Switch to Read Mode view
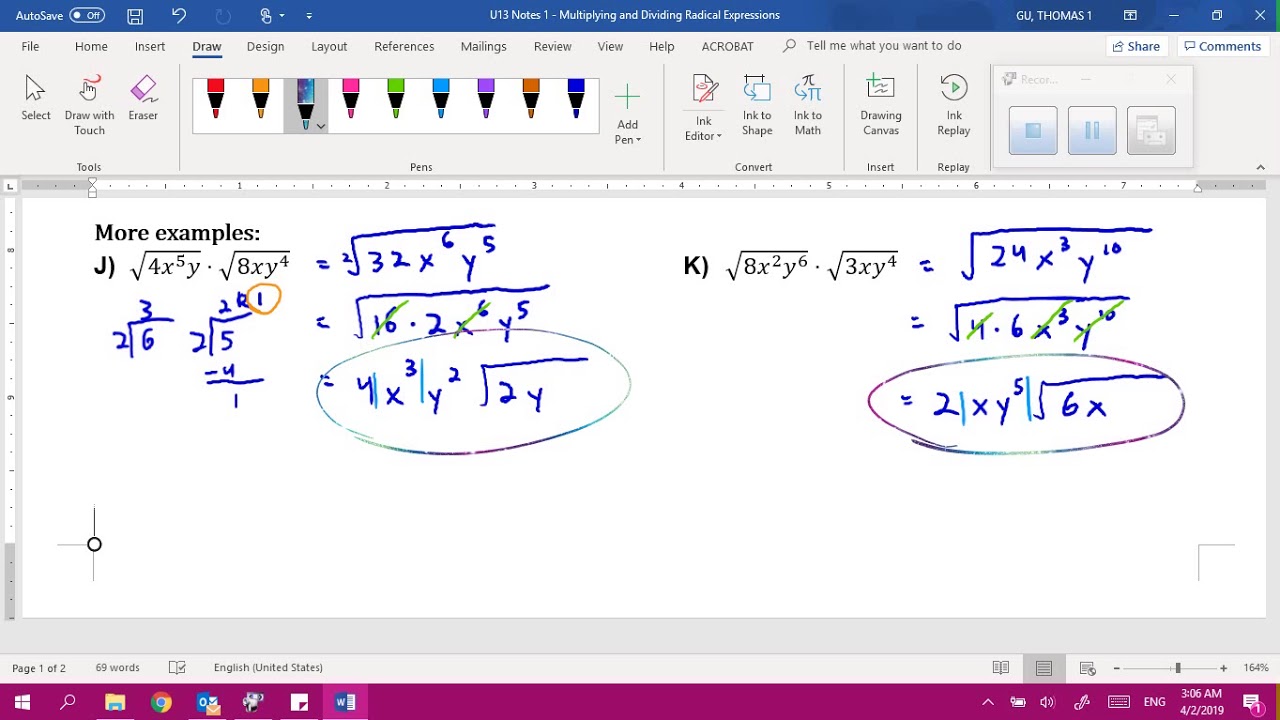The width and height of the screenshot is (1280, 720). point(1001,668)
